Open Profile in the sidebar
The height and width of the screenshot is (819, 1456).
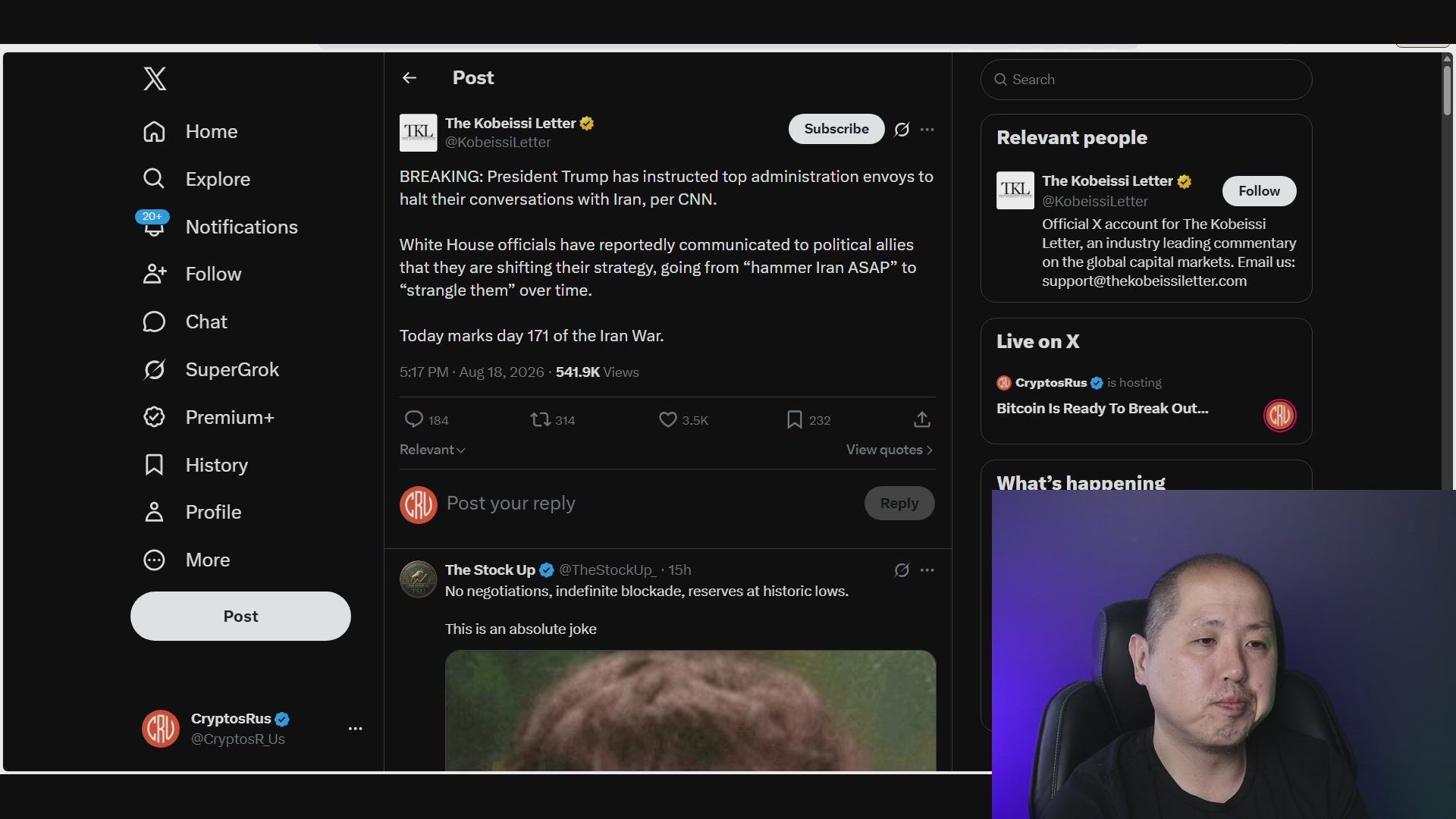pos(192,513)
